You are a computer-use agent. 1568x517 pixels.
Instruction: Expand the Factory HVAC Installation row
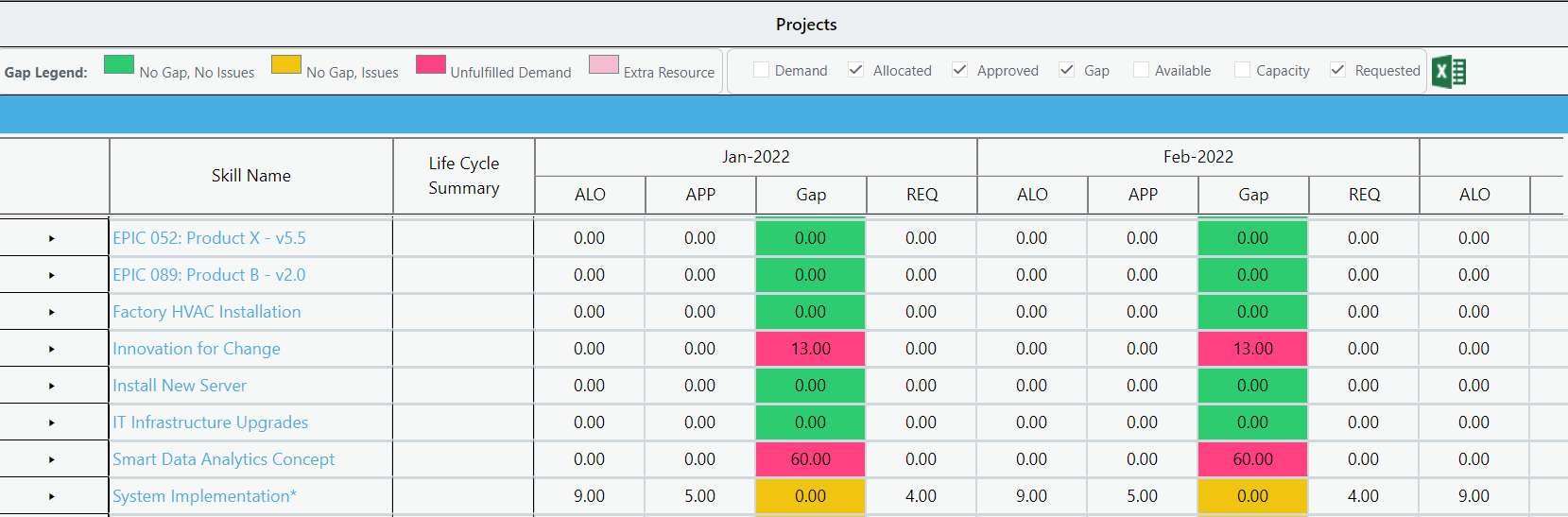(x=52, y=312)
